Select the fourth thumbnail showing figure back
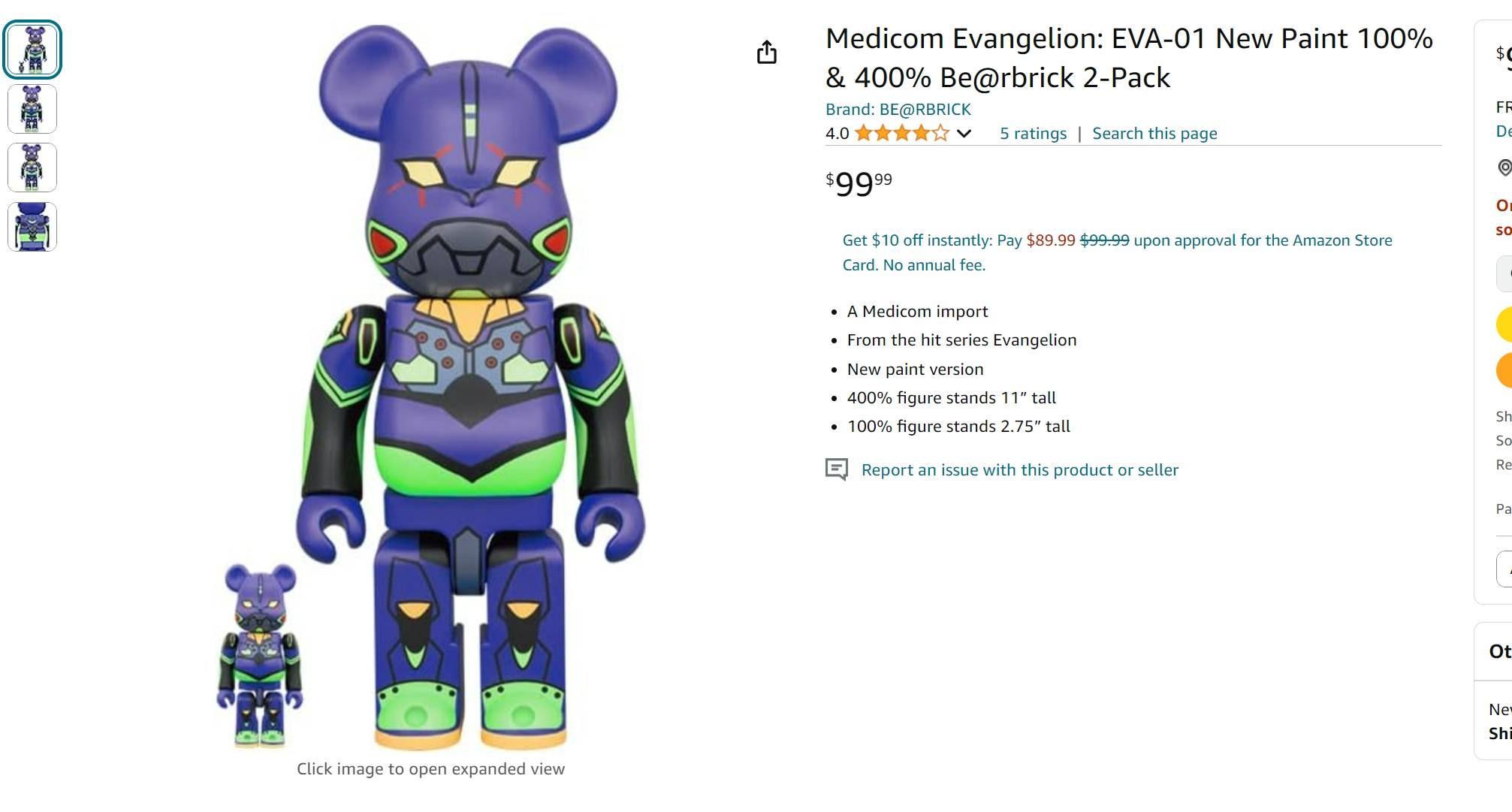1512x812 pixels. (x=32, y=226)
